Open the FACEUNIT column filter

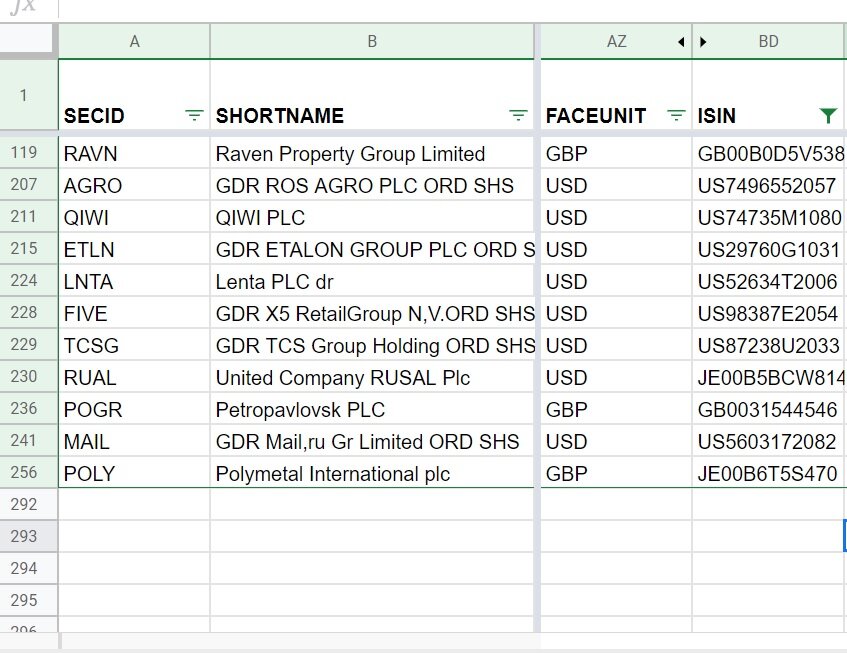click(676, 115)
